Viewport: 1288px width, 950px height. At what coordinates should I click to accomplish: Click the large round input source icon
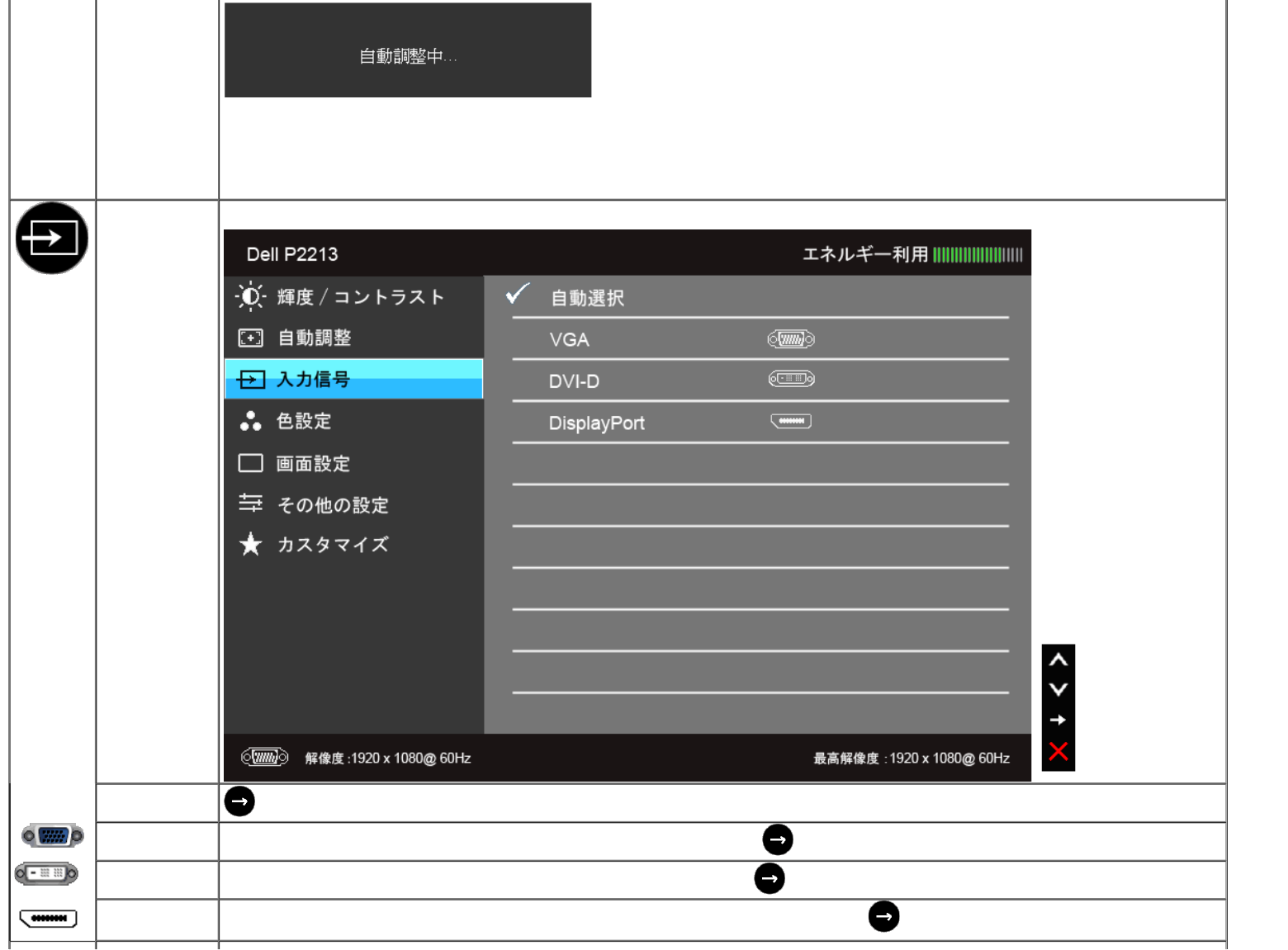tap(52, 238)
